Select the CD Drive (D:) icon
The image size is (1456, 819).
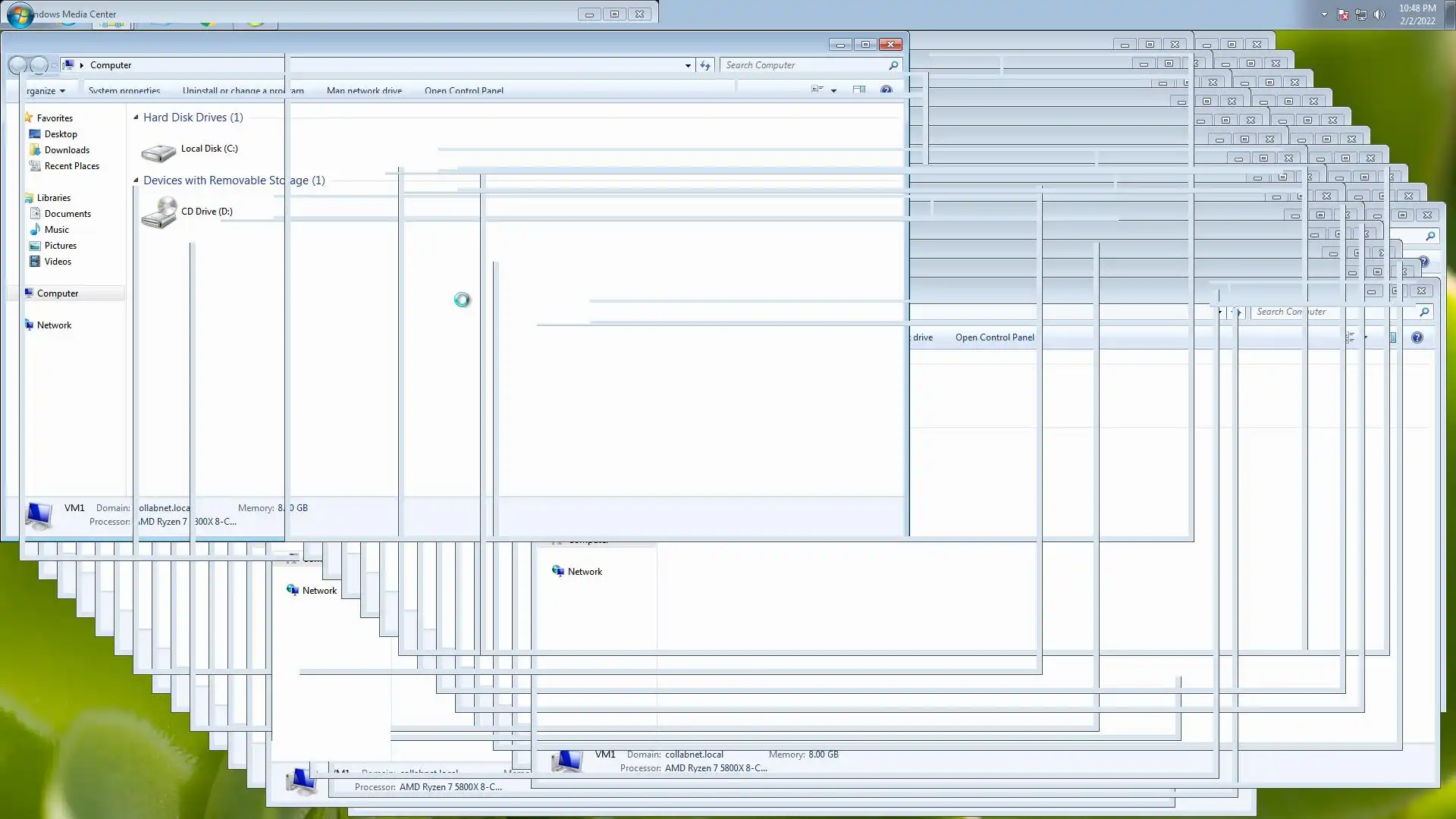tap(158, 213)
